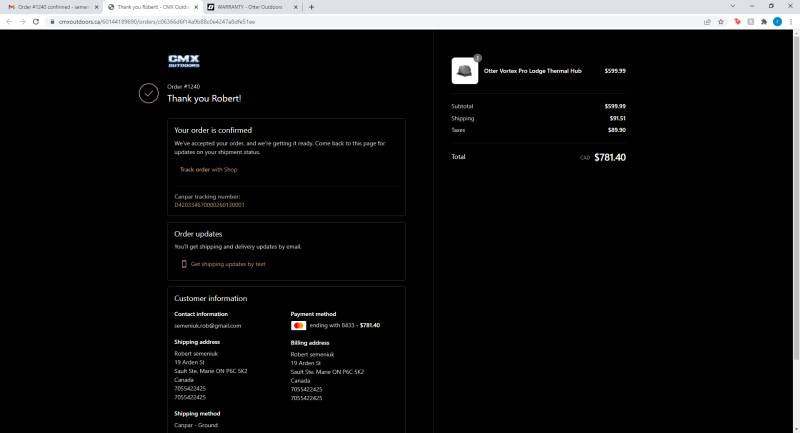Image resolution: width=800 pixels, height=433 pixels.
Task: Click the Order #1240 label
Action: pos(184,87)
